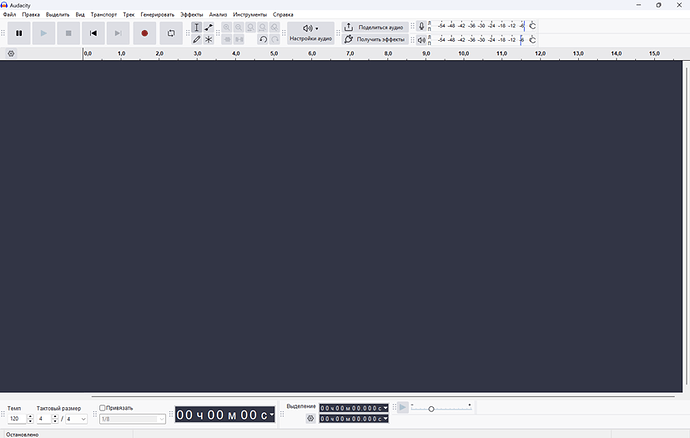Screen dimensions: 690x438
Task: Open the selection end format dropdown arrow
Action: (x=385, y=419)
